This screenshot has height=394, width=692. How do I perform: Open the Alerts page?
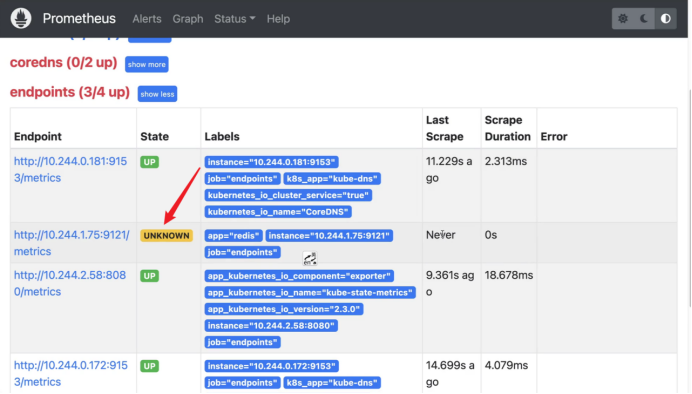tap(147, 19)
